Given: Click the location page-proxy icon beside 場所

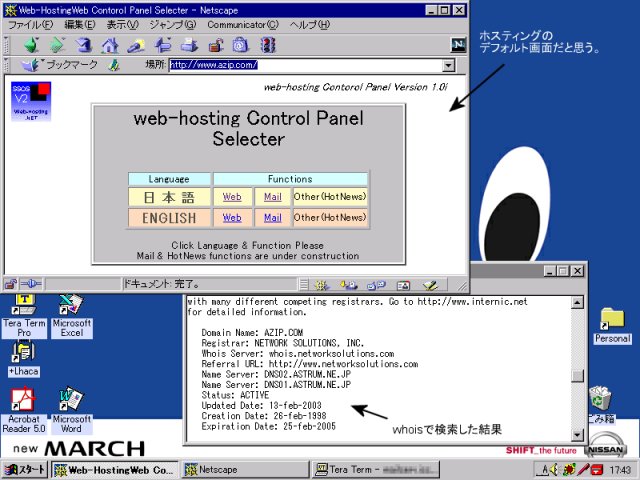Looking at the screenshot, I should (x=114, y=65).
